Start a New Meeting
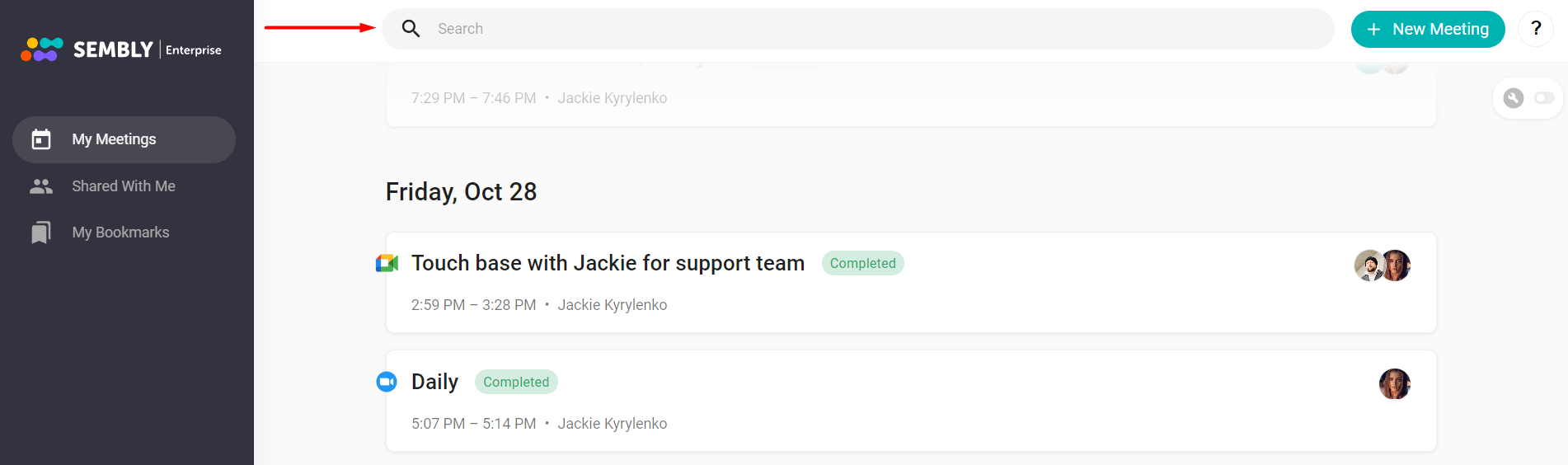Viewport: 1568px width, 465px height. click(1428, 29)
